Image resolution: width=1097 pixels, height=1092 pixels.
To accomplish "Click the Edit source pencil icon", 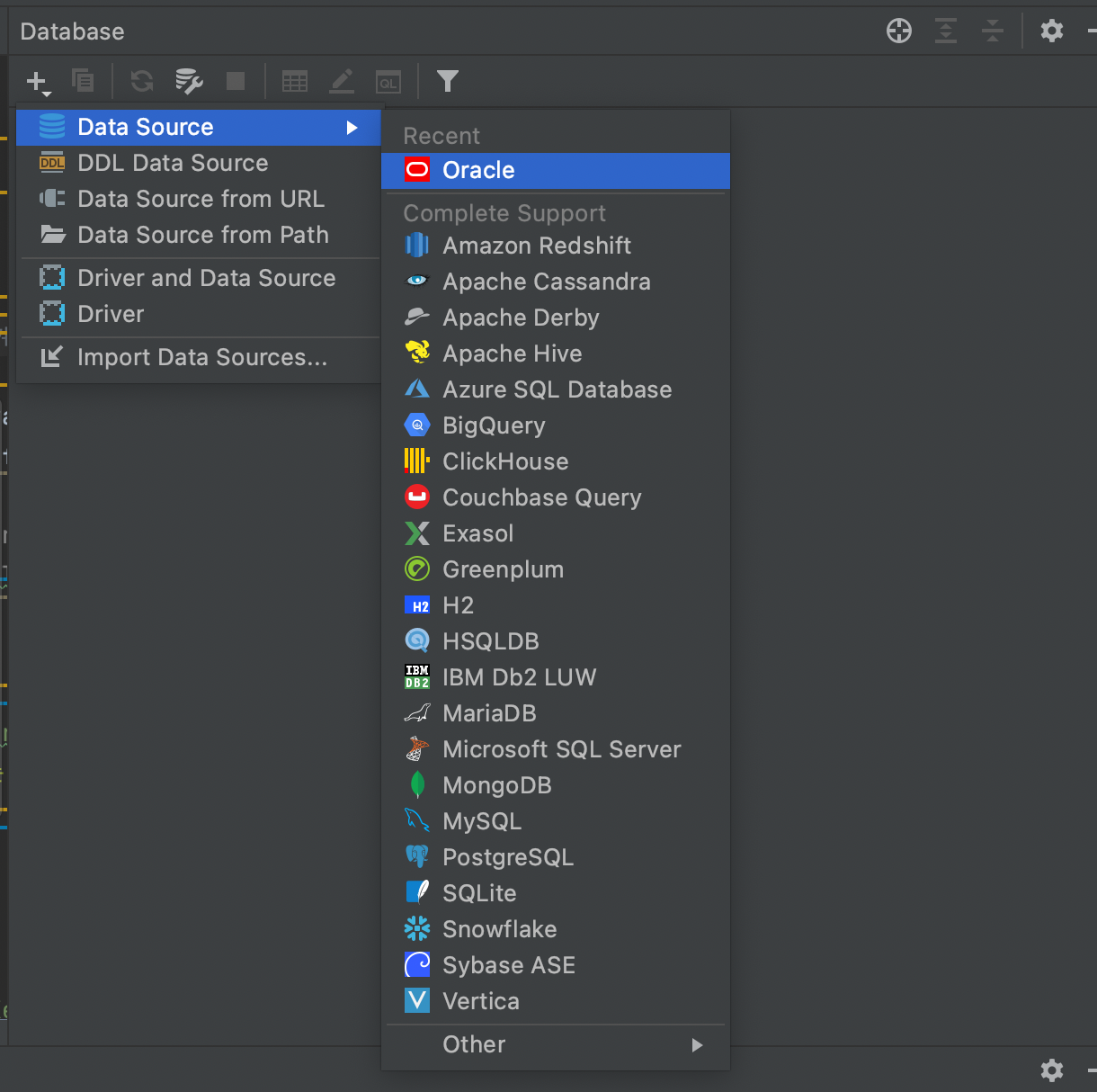I will (342, 81).
